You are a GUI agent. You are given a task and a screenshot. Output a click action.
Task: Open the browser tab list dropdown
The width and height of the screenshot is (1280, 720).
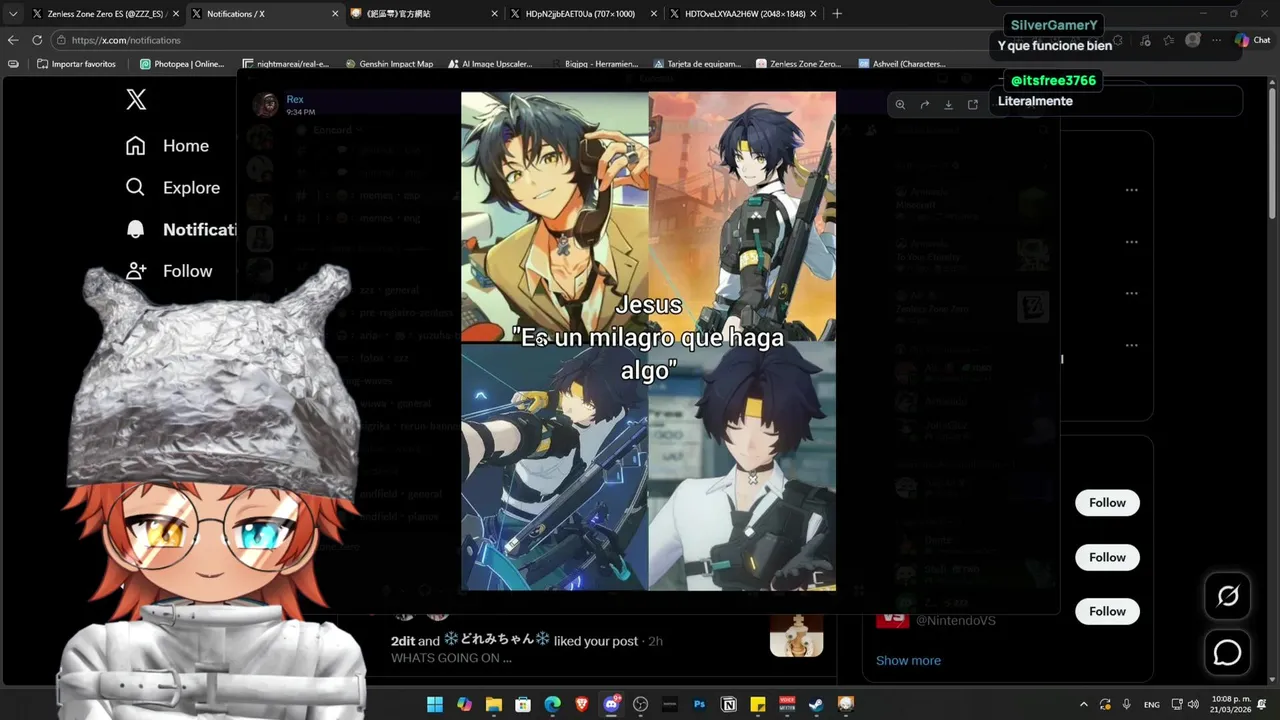[x=13, y=14]
